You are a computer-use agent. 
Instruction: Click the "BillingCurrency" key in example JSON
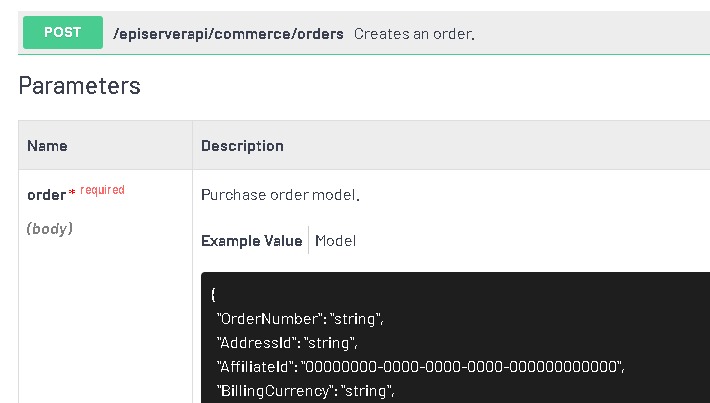tap(272, 390)
